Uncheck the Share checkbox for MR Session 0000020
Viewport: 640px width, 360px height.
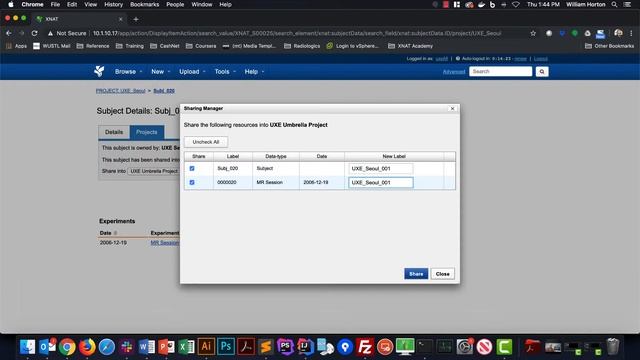click(192, 182)
